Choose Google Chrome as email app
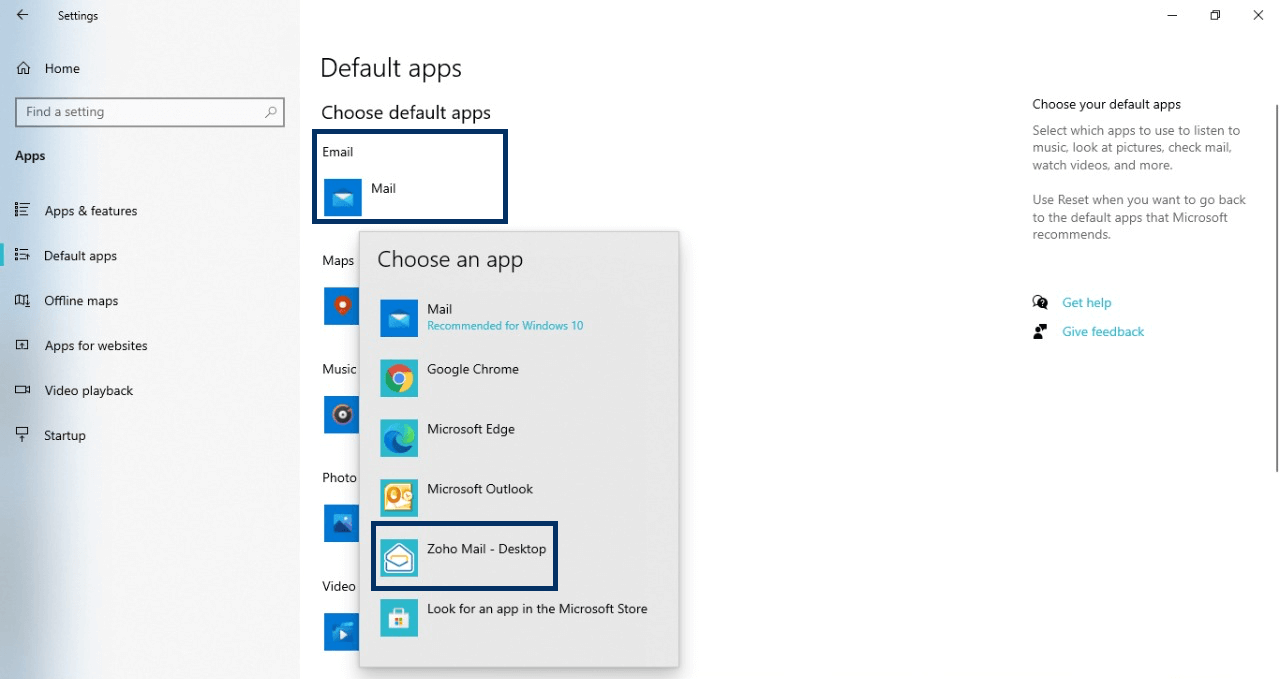 519,378
